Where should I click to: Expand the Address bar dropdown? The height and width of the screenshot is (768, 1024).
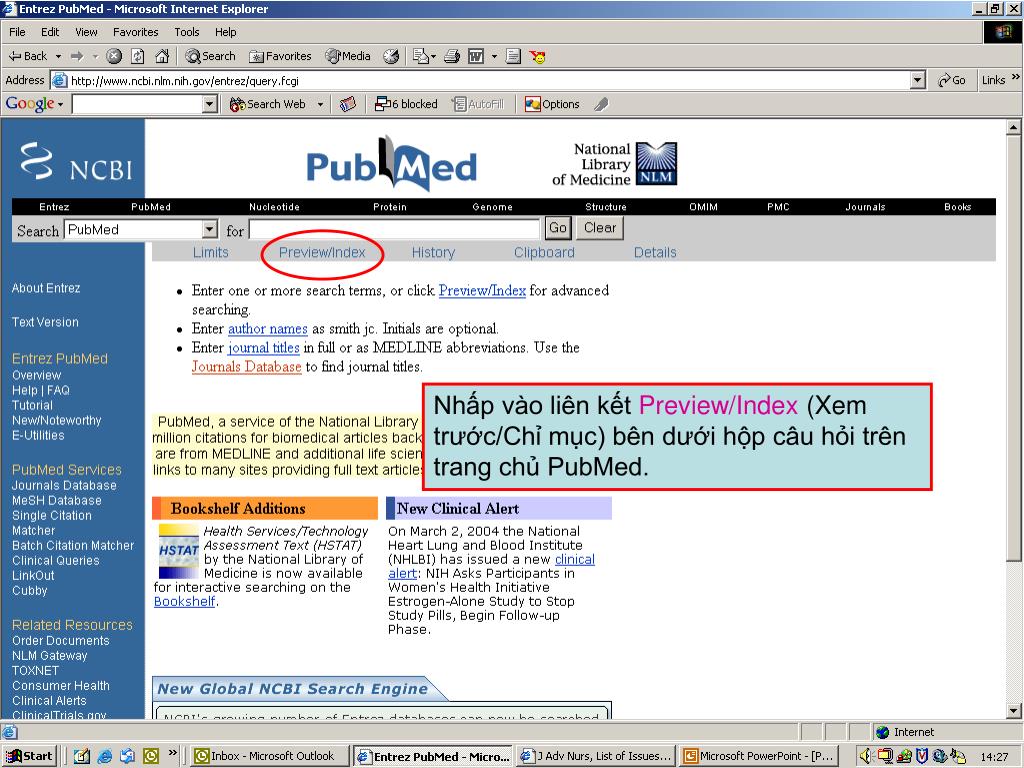[x=918, y=80]
